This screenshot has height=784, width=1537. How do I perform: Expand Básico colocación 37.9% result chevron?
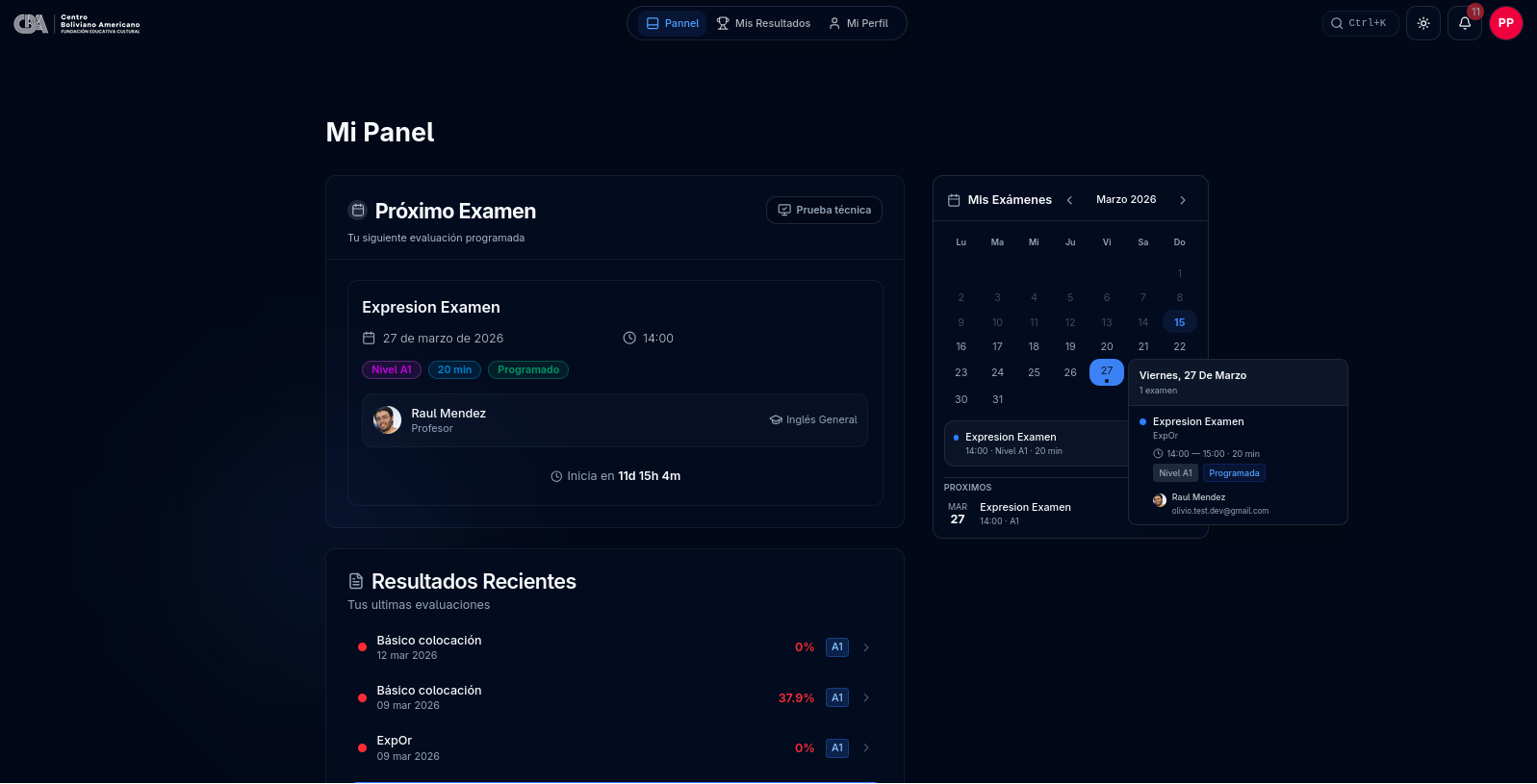click(x=866, y=697)
